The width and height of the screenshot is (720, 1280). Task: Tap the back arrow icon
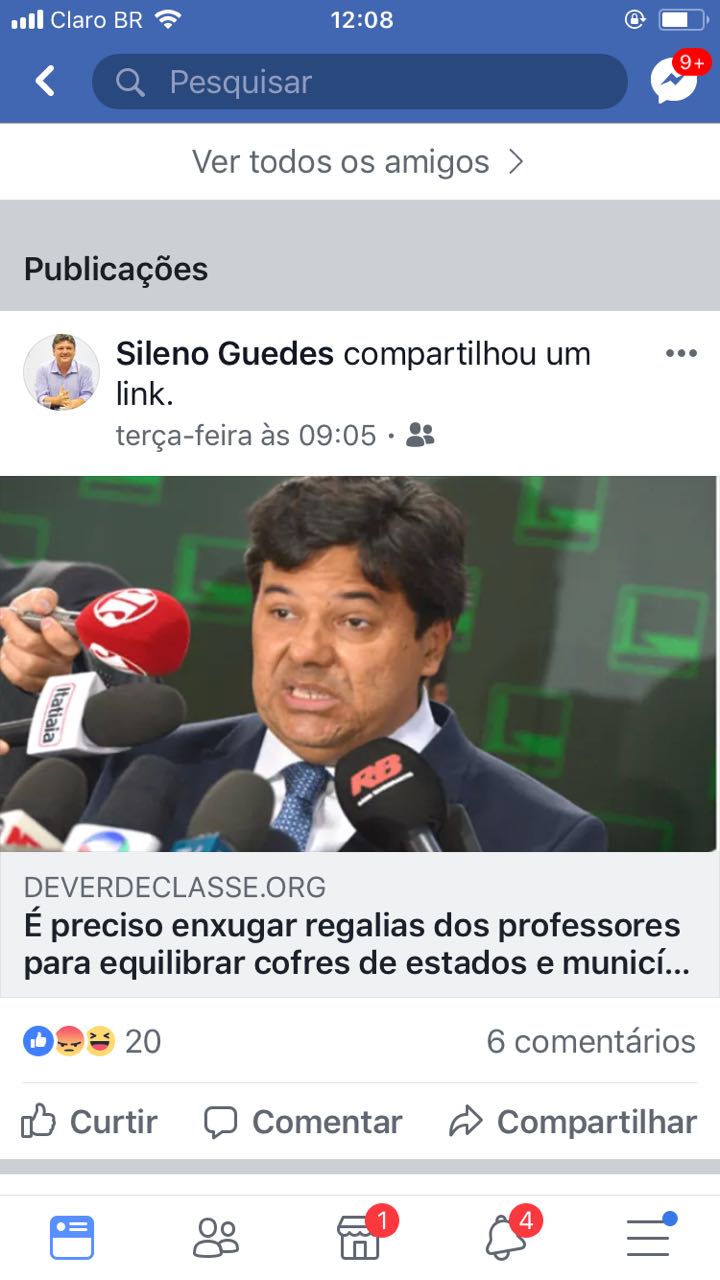coord(45,81)
